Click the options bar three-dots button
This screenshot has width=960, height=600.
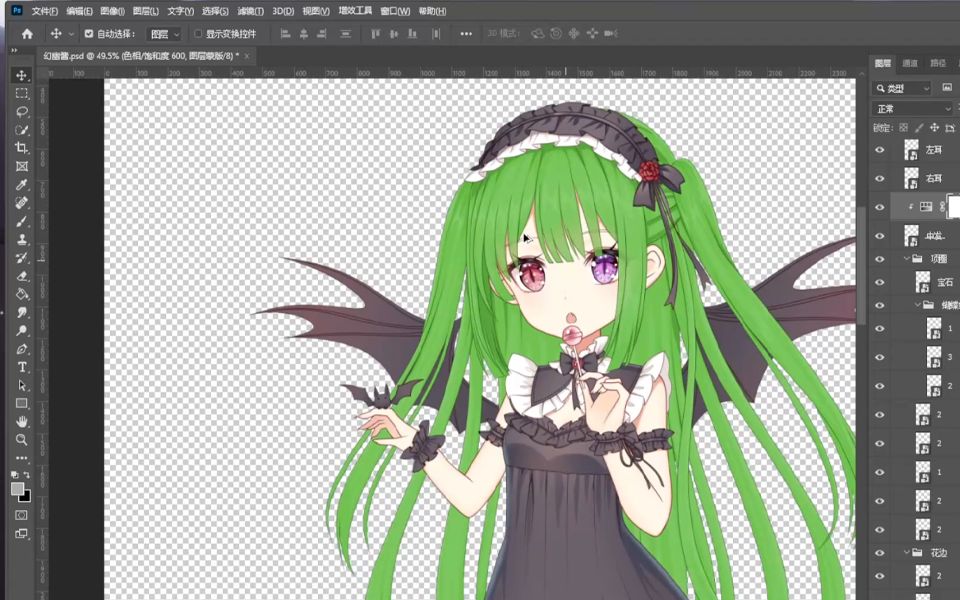pyautogui.click(x=466, y=34)
